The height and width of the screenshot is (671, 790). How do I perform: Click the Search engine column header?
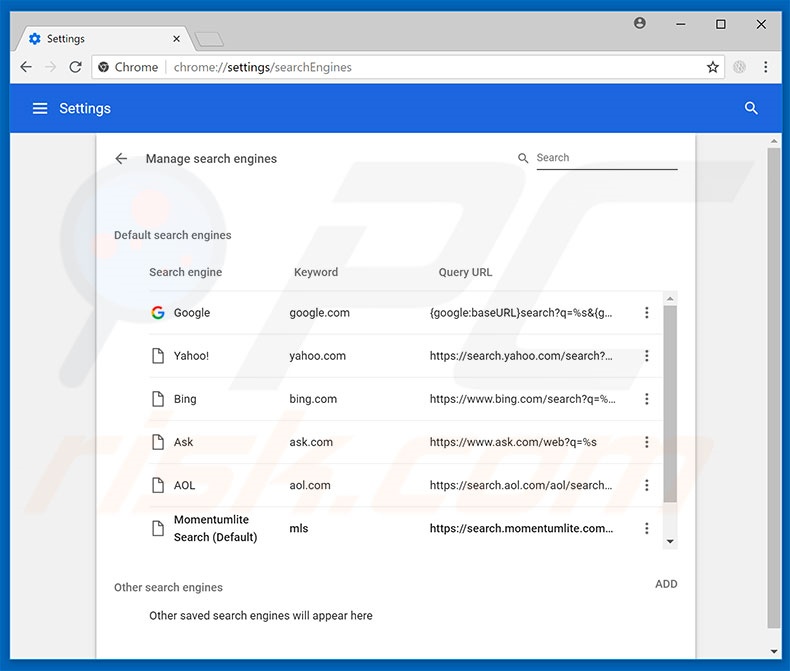pos(185,273)
